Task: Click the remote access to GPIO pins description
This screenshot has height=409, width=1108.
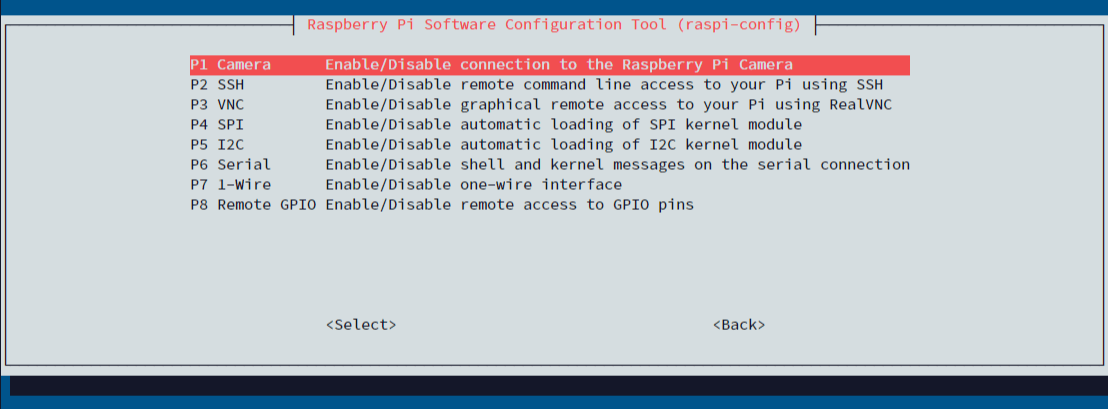Action: 509,206
